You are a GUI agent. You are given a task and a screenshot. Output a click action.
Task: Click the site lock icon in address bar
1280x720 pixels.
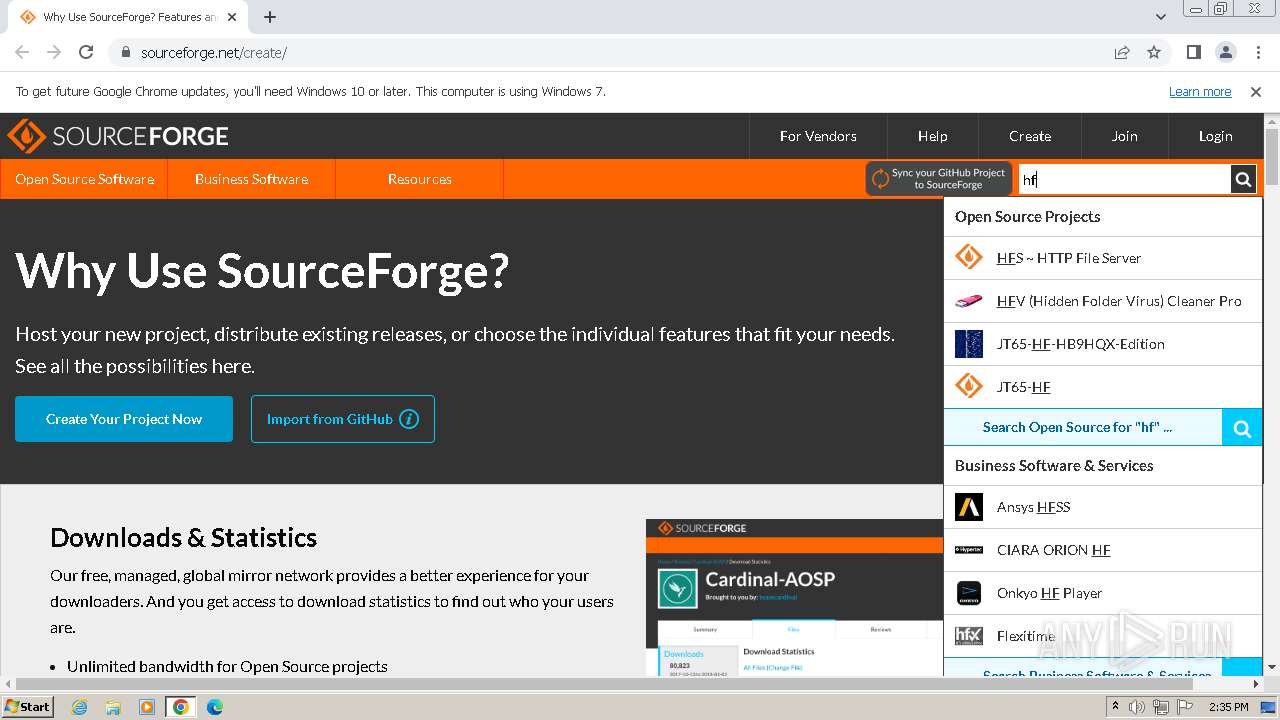click(125, 53)
